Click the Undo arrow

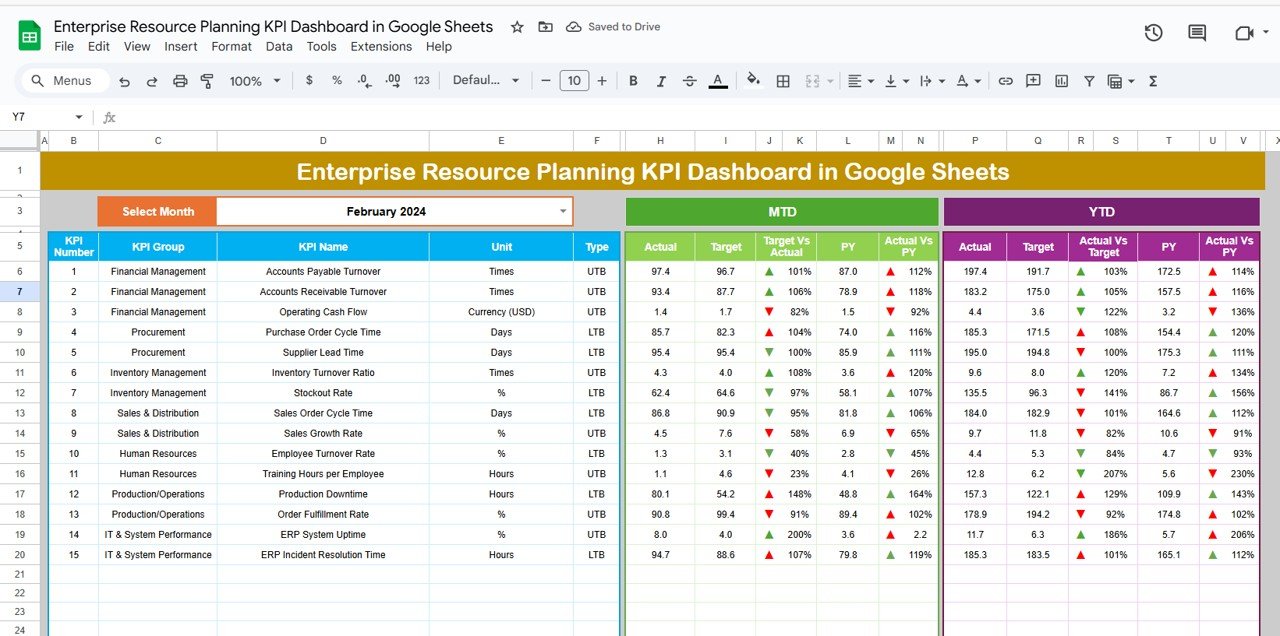[x=124, y=81]
